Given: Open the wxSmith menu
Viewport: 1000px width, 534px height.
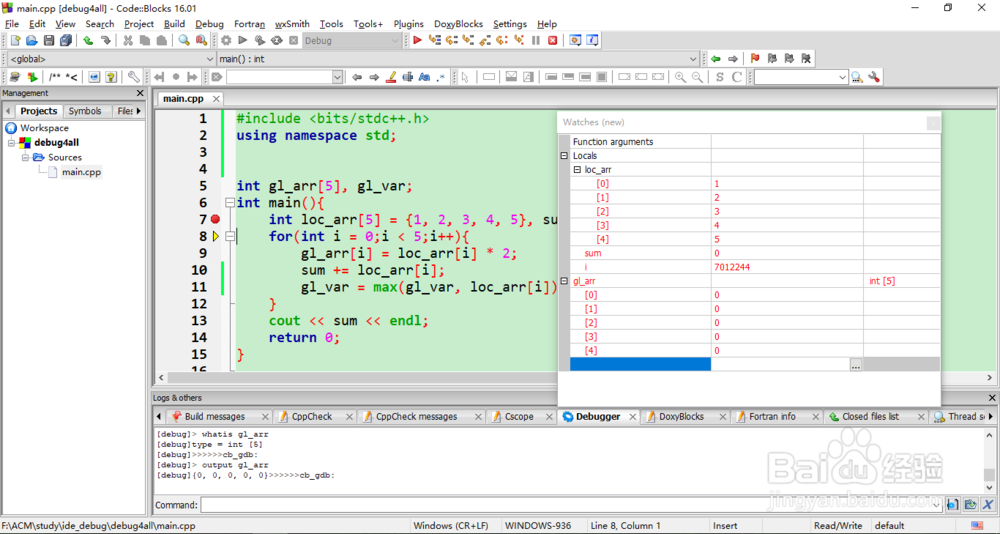Looking at the screenshot, I should (292, 24).
